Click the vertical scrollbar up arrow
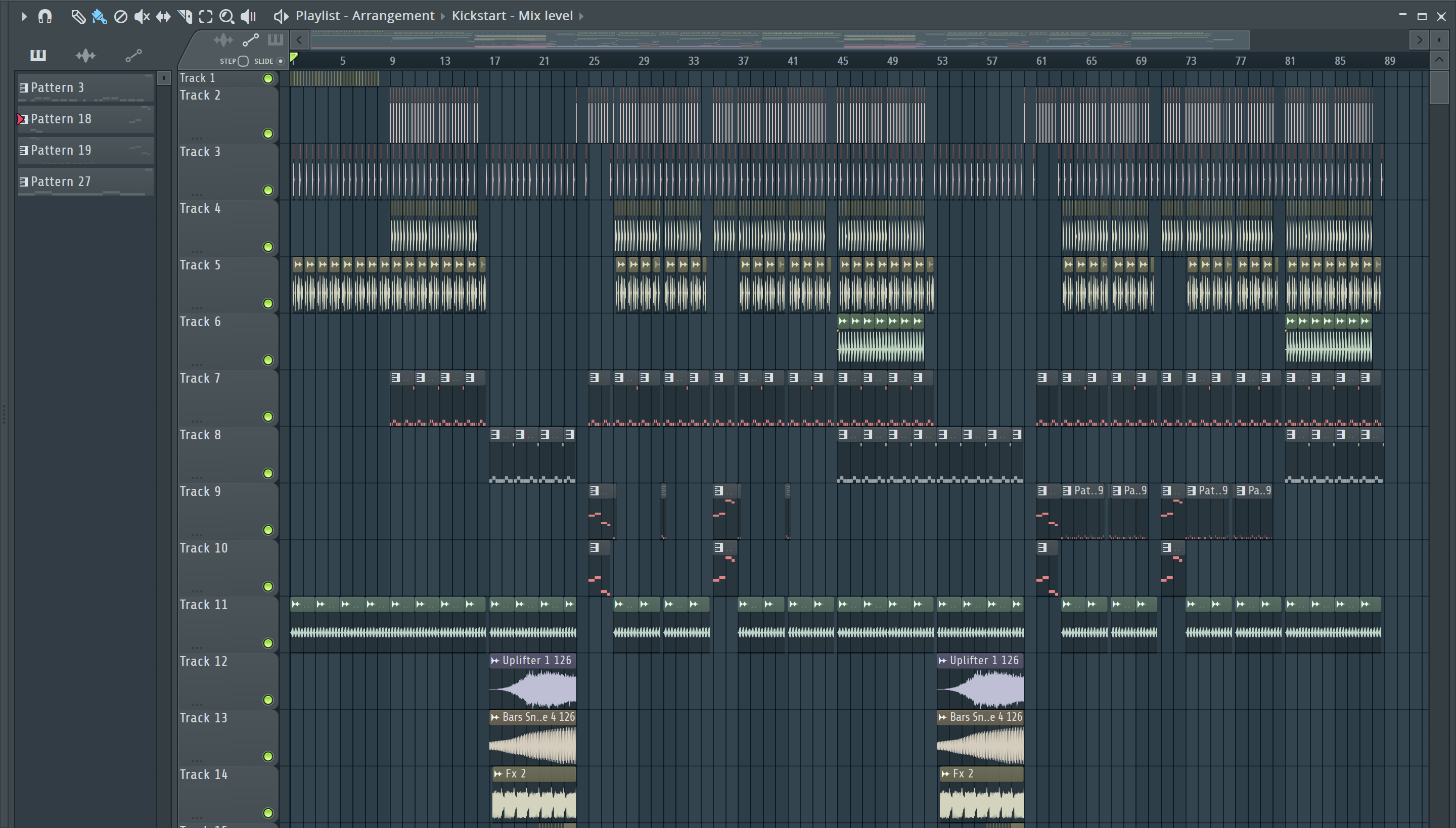Screen dimensions: 1456x828 pos(1439,60)
